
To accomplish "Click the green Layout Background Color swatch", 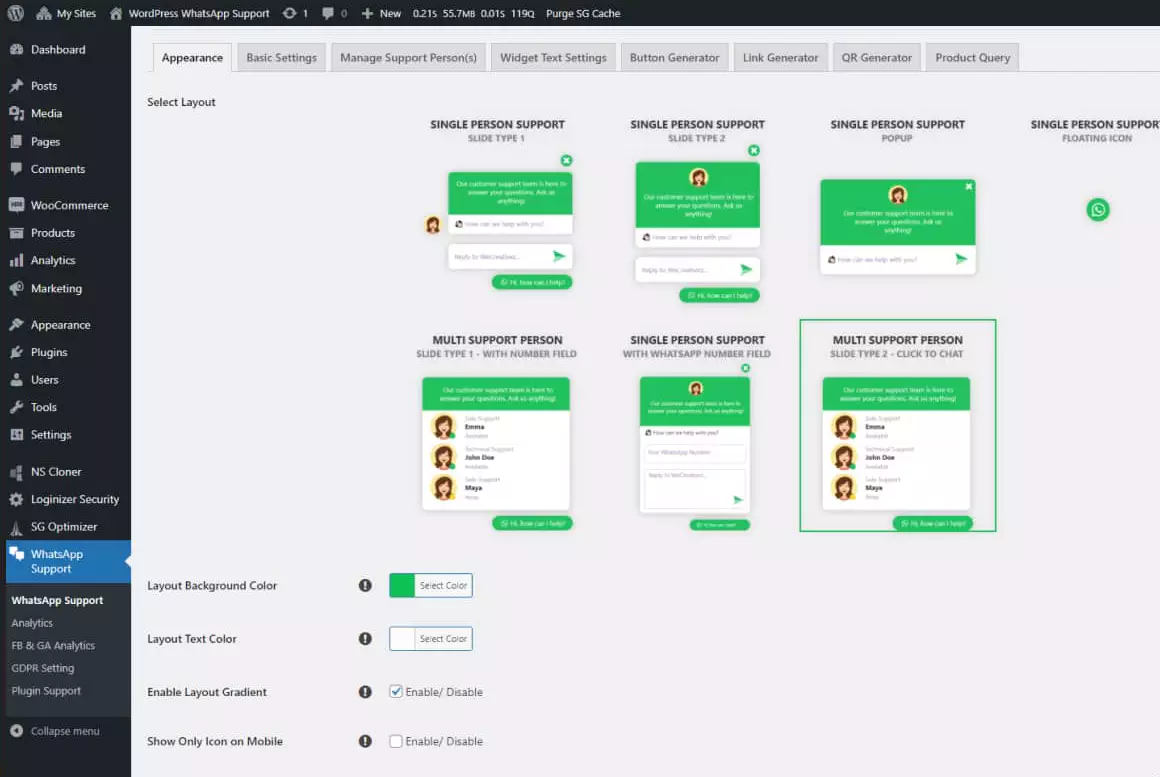I will [402, 585].
